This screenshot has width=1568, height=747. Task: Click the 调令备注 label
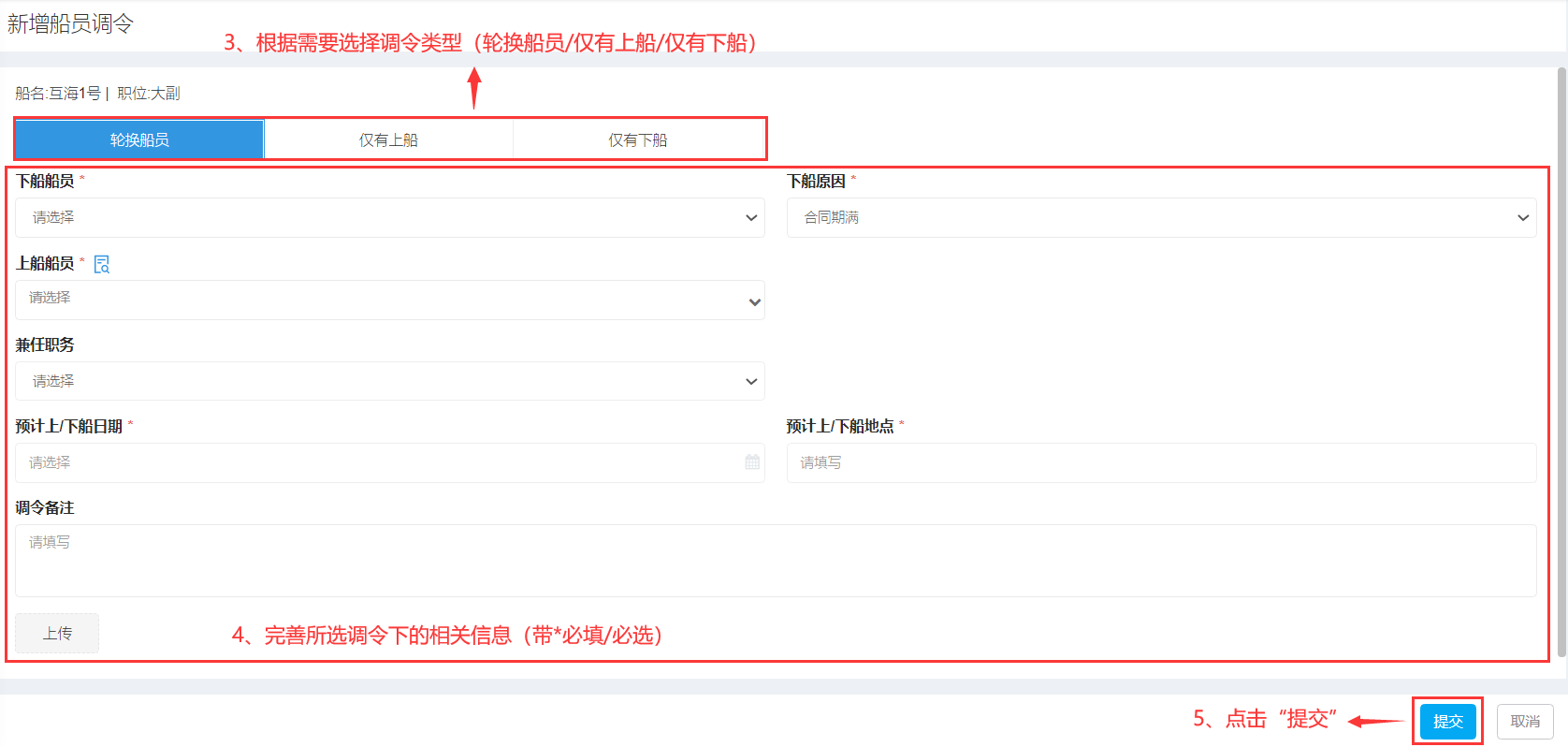[45, 507]
